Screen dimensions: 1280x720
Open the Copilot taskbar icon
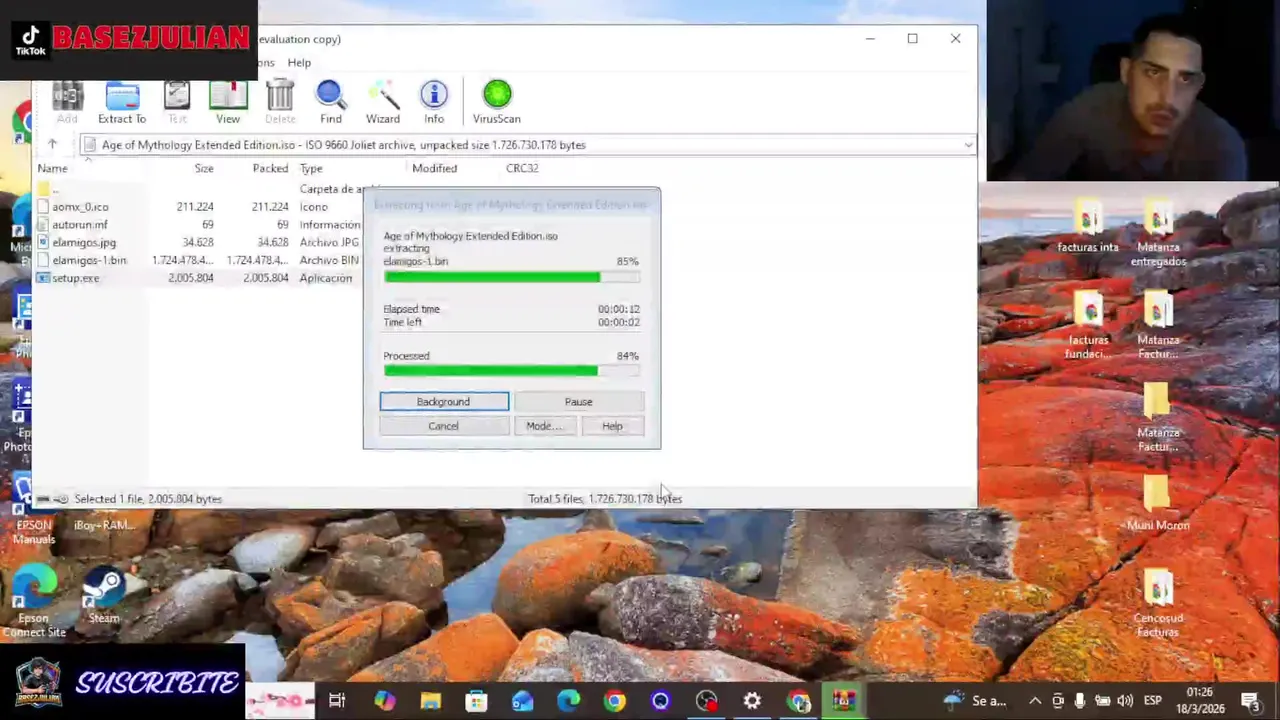pyautogui.click(x=384, y=701)
